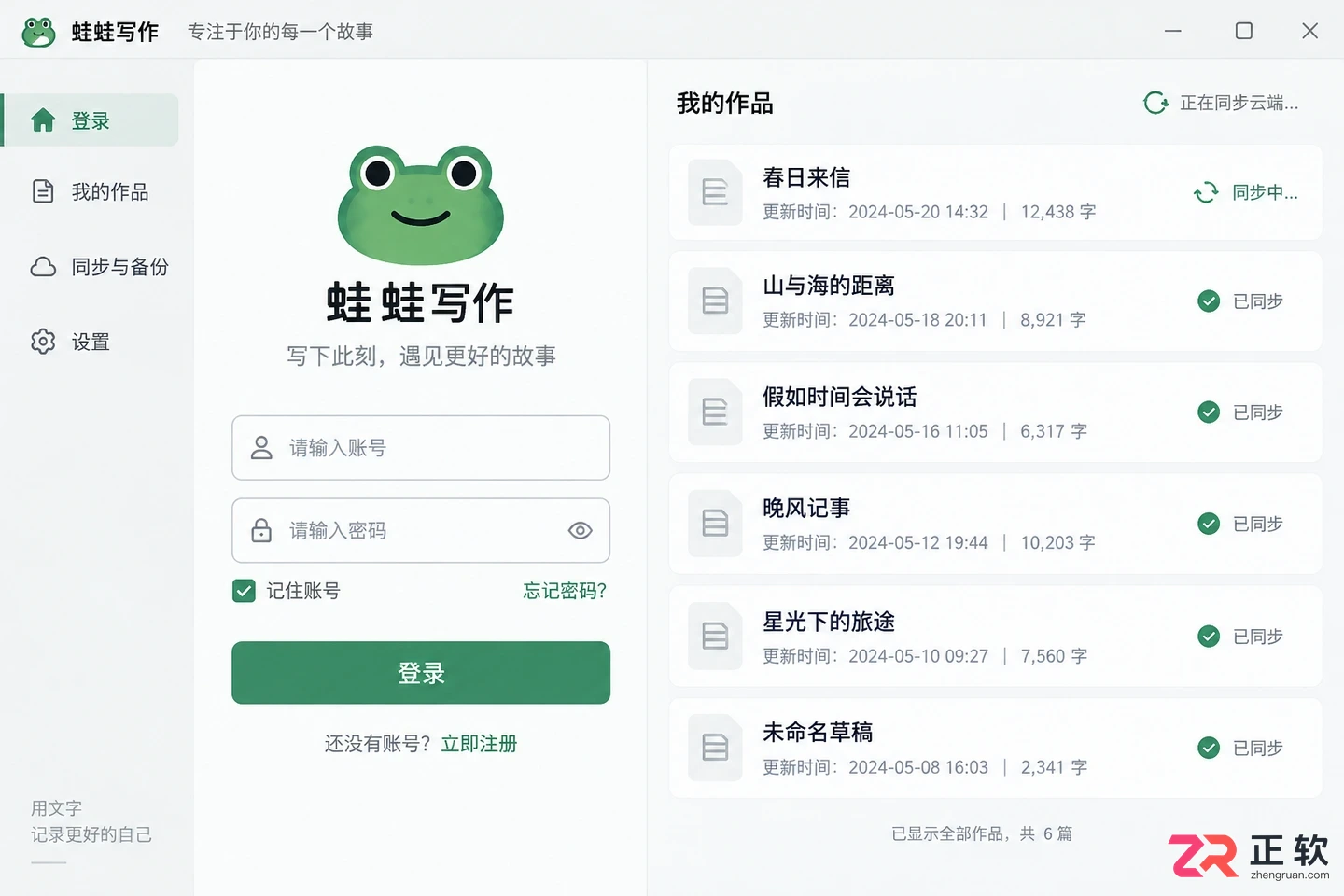Click the gear icon beside 设置
The image size is (1344, 896).
[43, 342]
